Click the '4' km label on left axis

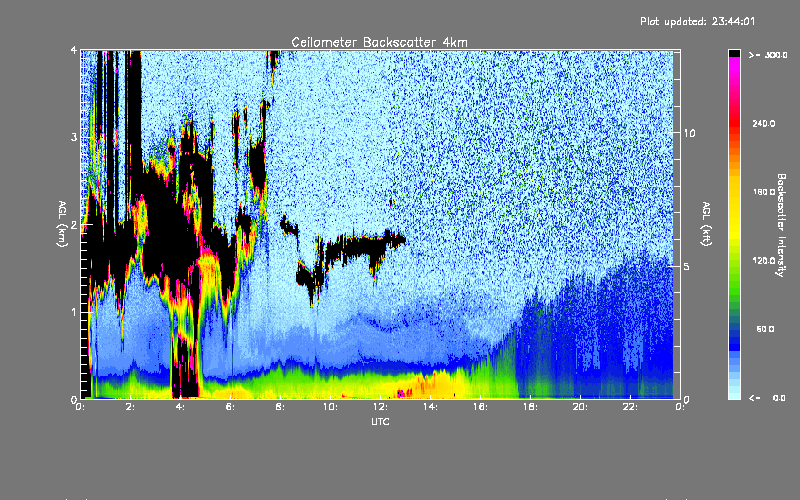tap(74, 50)
